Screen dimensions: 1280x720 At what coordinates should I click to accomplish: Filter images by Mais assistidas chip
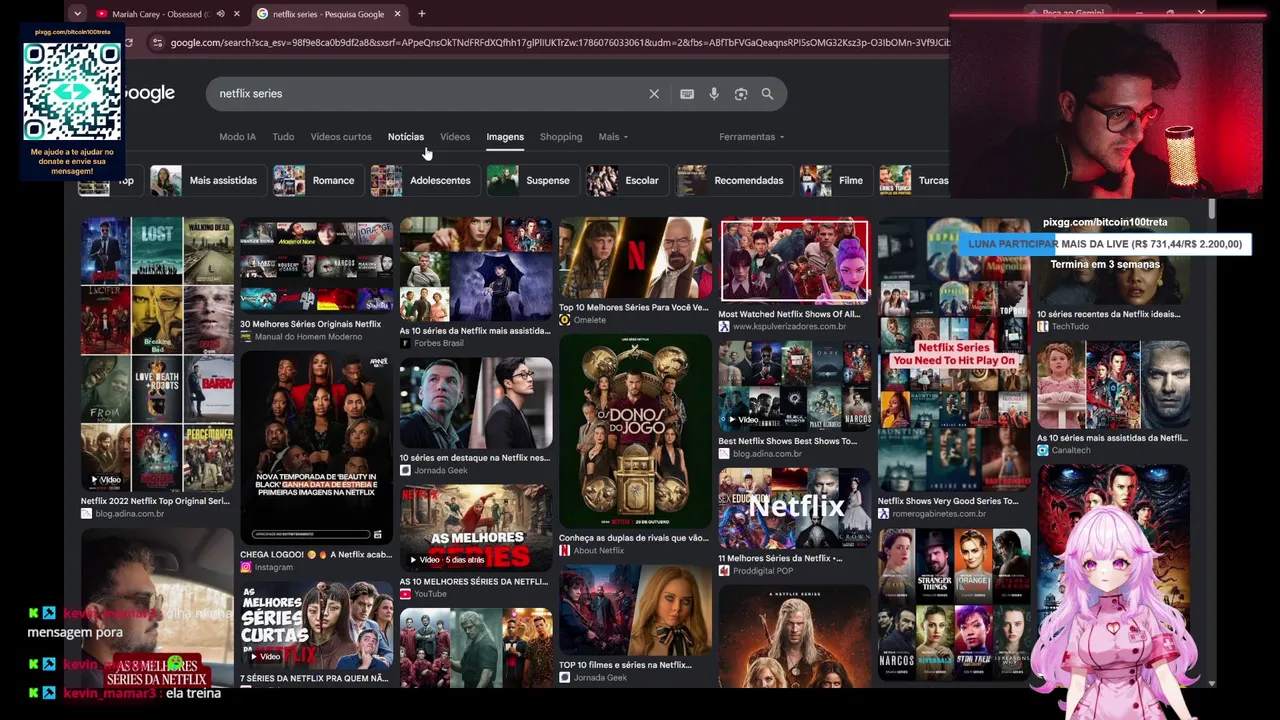click(x=206, y=181)
